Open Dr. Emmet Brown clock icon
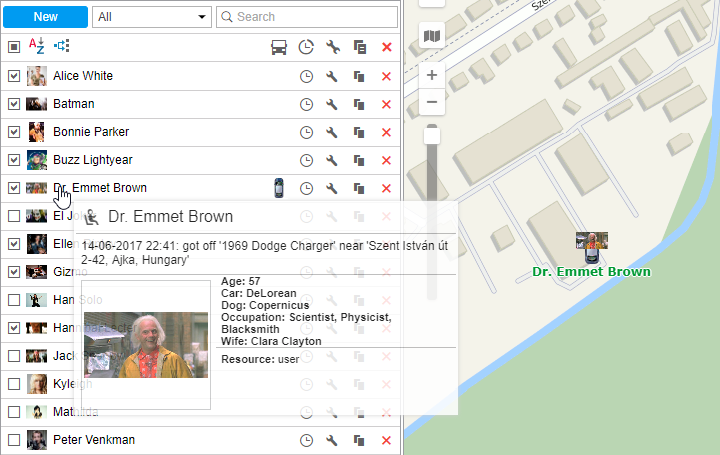The width and height of the screenshot is (720, 455). click(306, 188)
